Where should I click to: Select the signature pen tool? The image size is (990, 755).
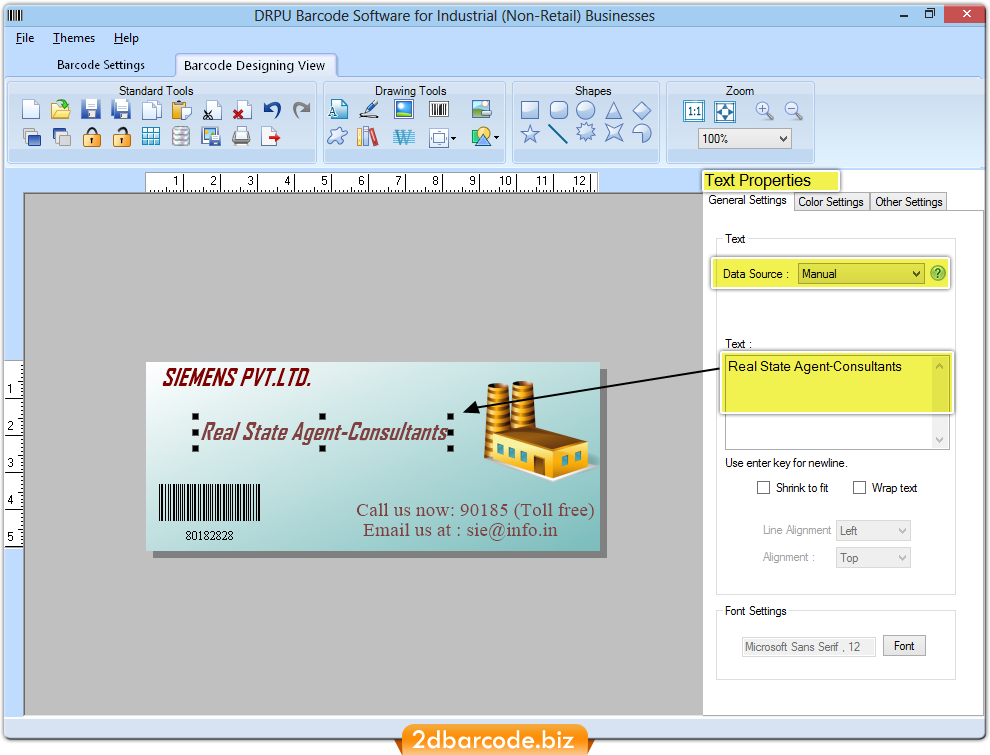369,110
